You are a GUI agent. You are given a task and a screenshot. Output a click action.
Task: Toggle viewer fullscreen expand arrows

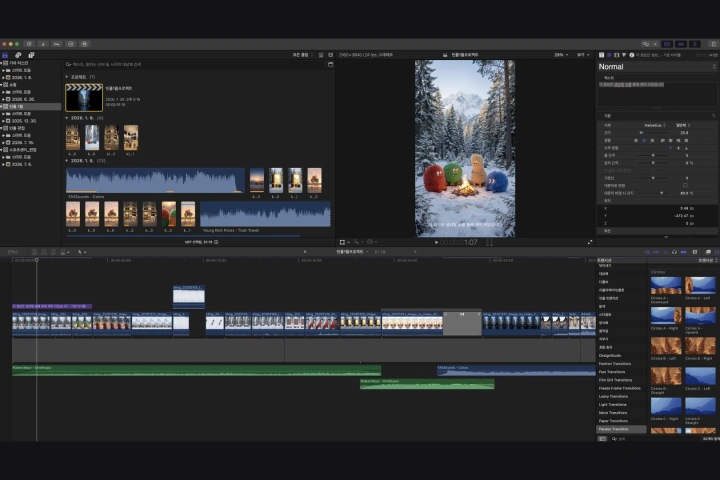[x=590, y=242]
